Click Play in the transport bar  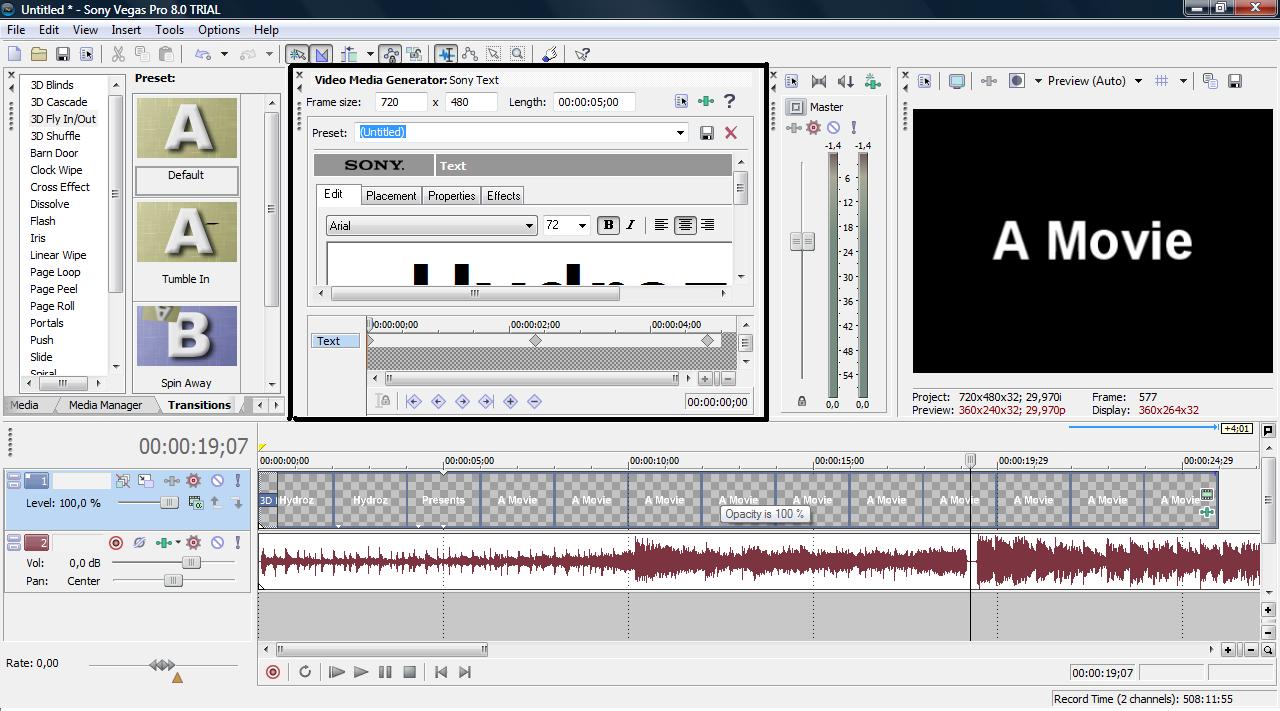(x=361, y=672)
